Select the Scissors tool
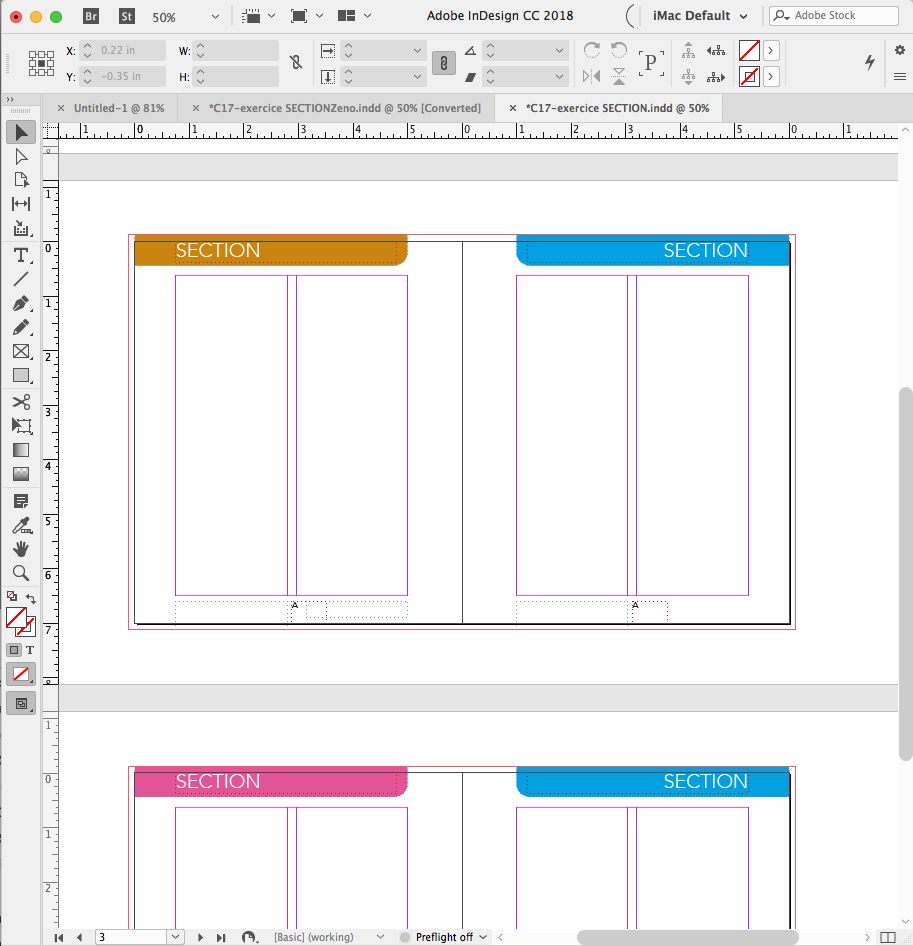This screenshot has height=946, width=913. (x=21, y=402)
